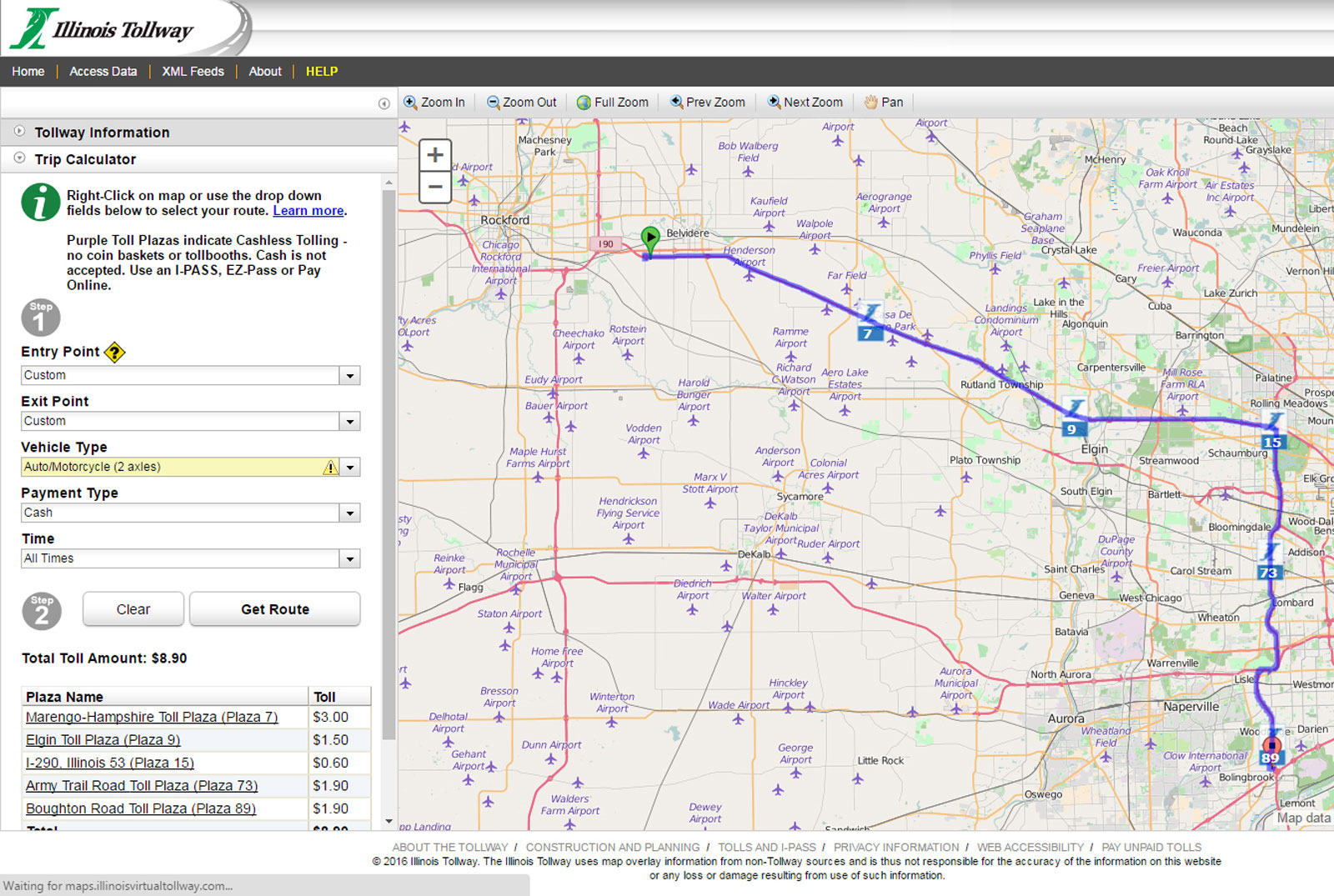Open the HELP menu item

point(322,72)
